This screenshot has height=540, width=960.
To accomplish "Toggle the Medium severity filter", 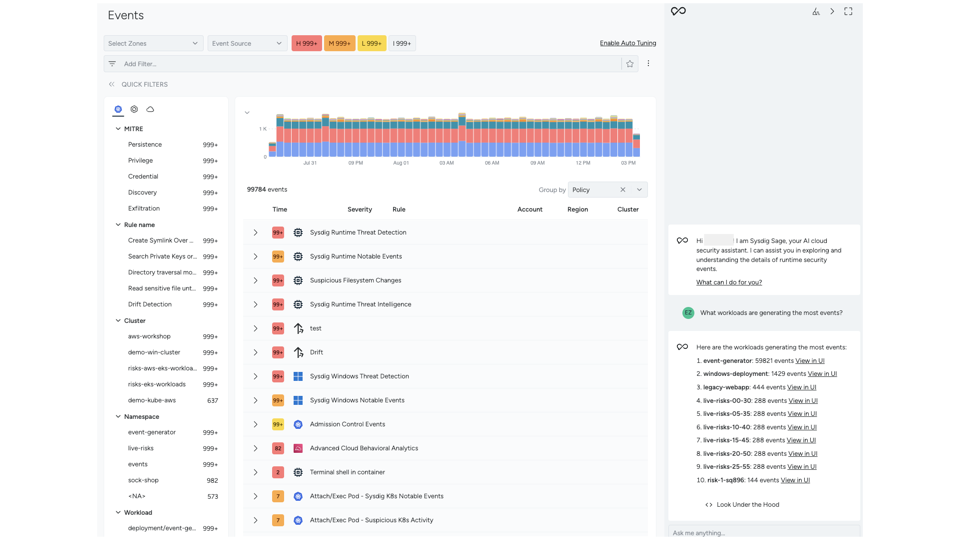I will pyautogui.click(x=339, y=44).
